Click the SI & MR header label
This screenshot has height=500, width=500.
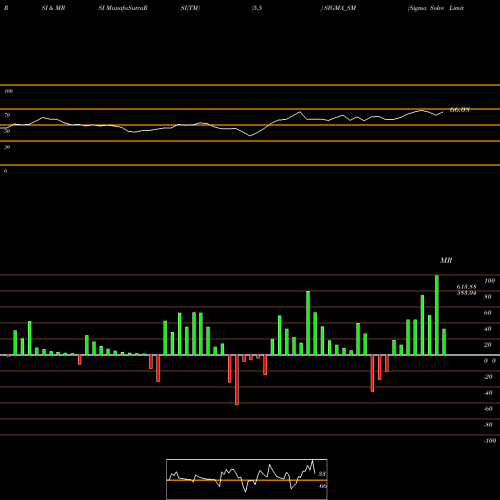(53, 8)
